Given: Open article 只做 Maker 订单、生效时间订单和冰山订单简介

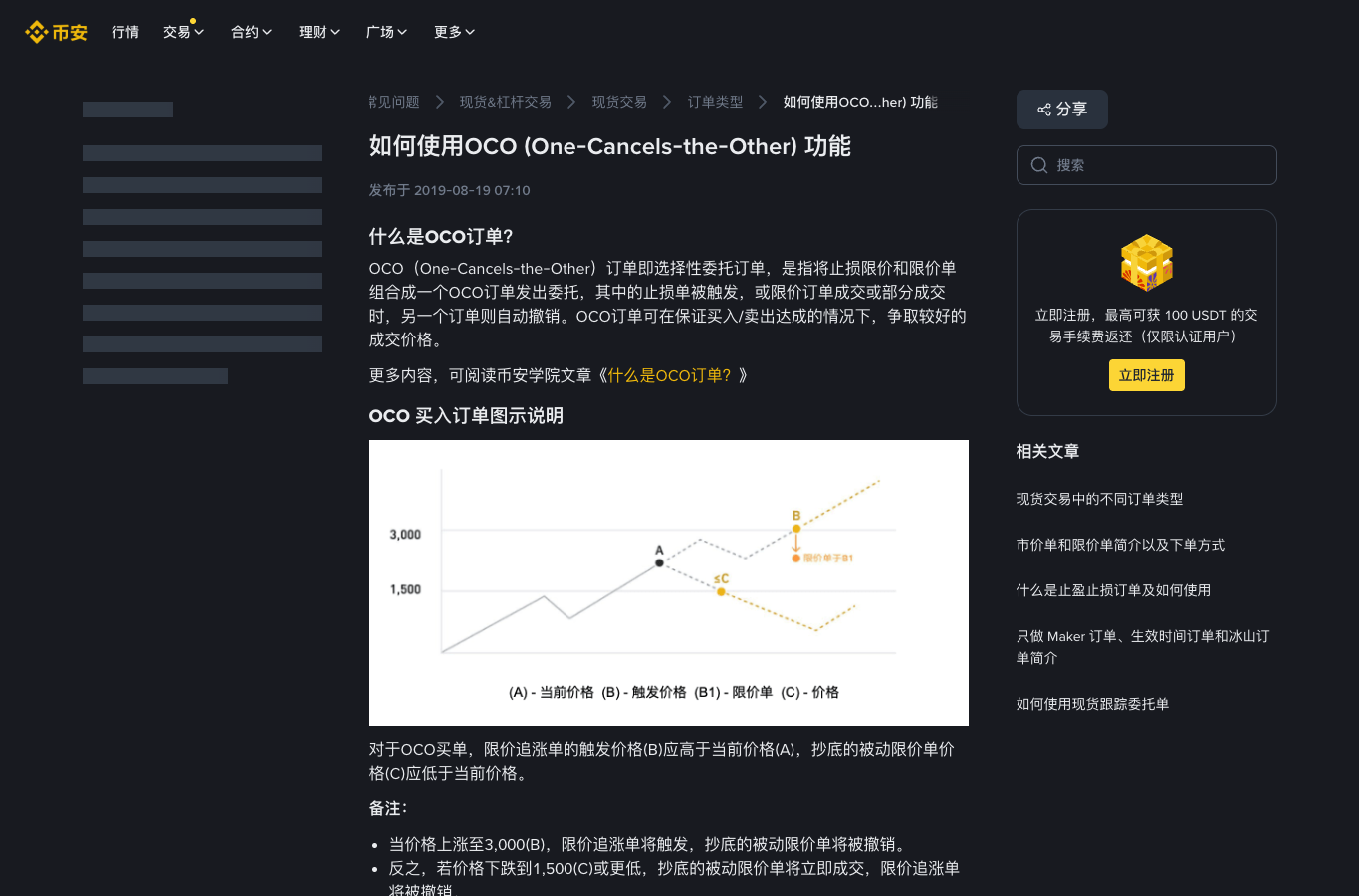Looking at the screenshot, I should tap(1143, 647).
